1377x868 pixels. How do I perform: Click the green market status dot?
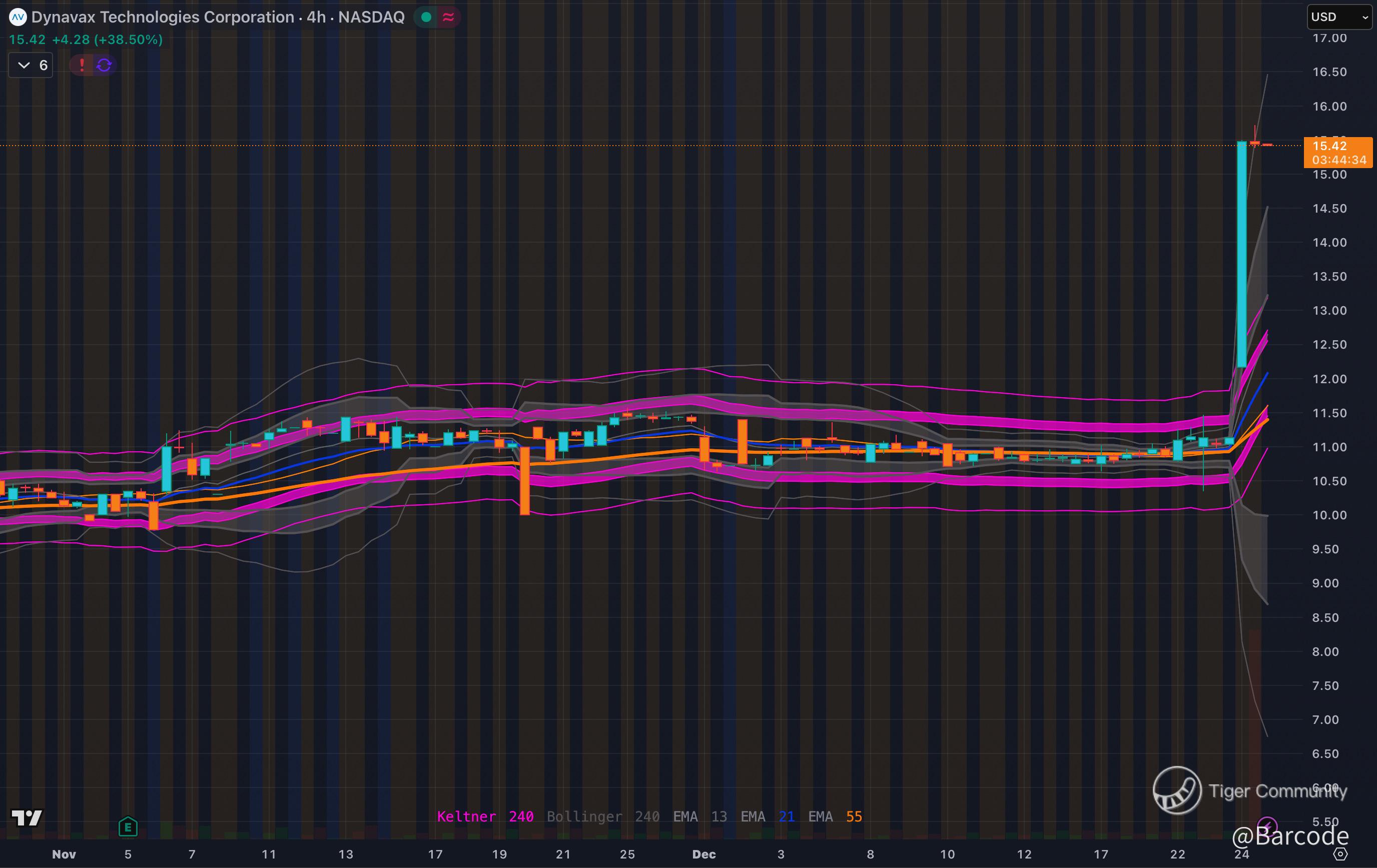click(426, 17)
